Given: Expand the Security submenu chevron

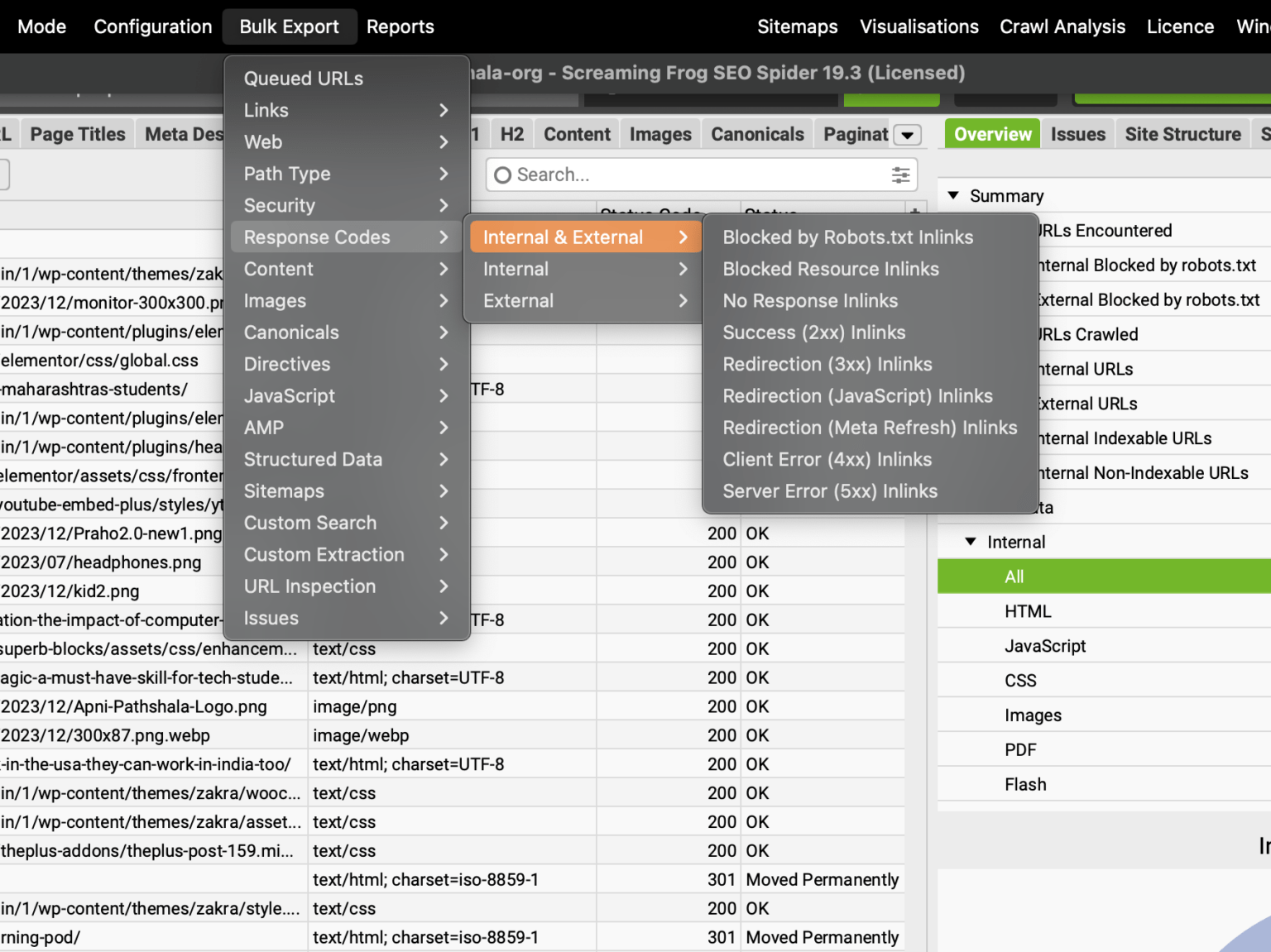Looking at the screenshot, I should click(444, 205).
